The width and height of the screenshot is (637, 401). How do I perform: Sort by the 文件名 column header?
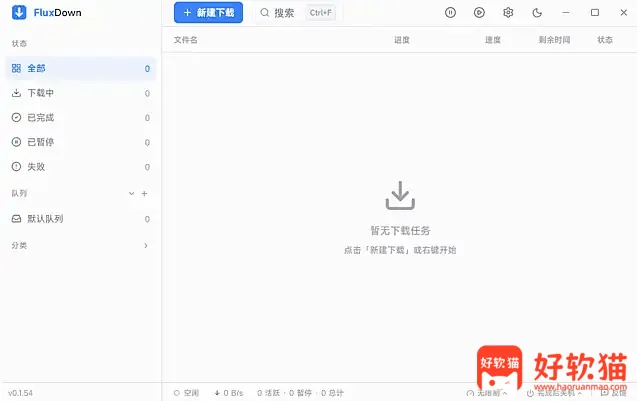[x=186, y=40]
